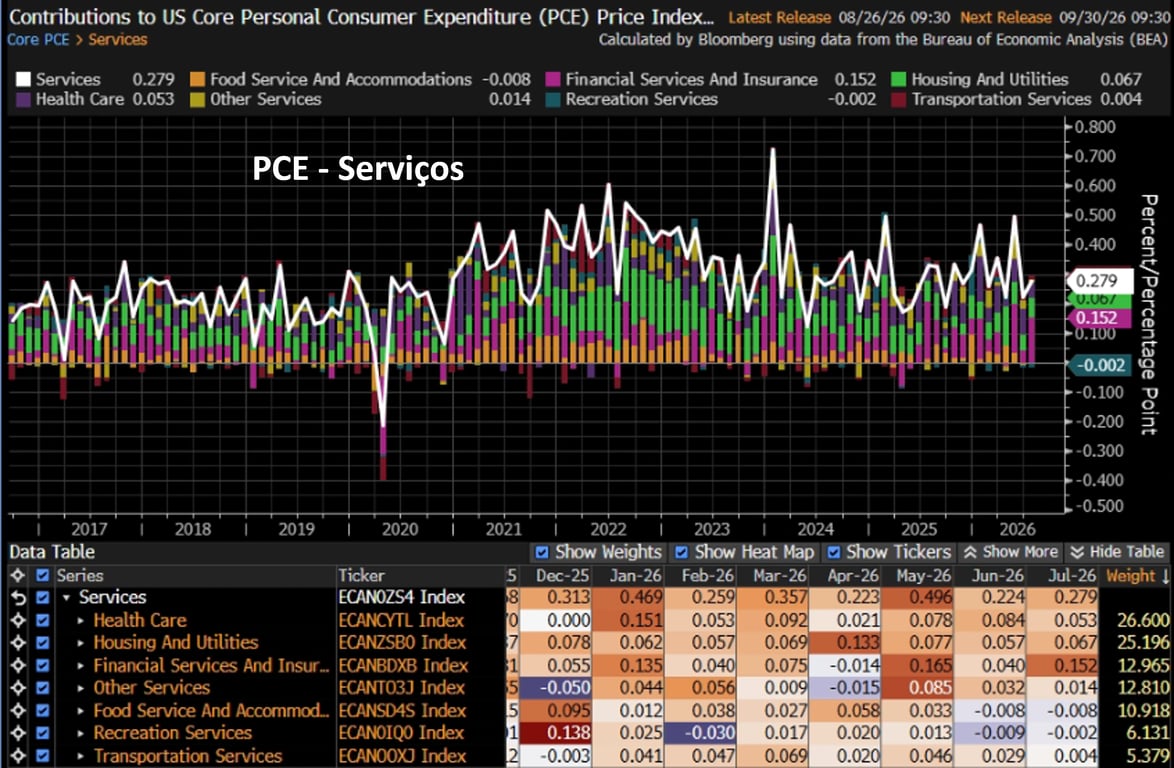Click the May-26 column header
1174x768 pixels.
point(923,576)
